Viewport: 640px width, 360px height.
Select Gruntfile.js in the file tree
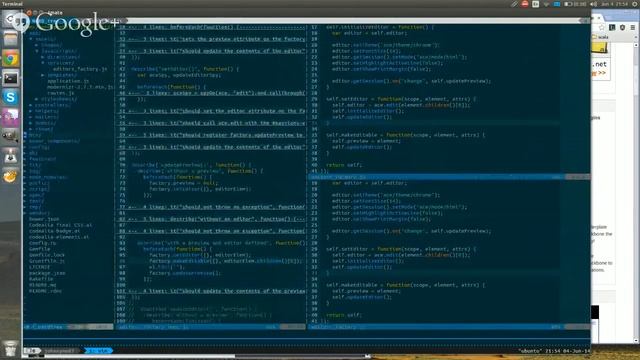pos(47,261)
